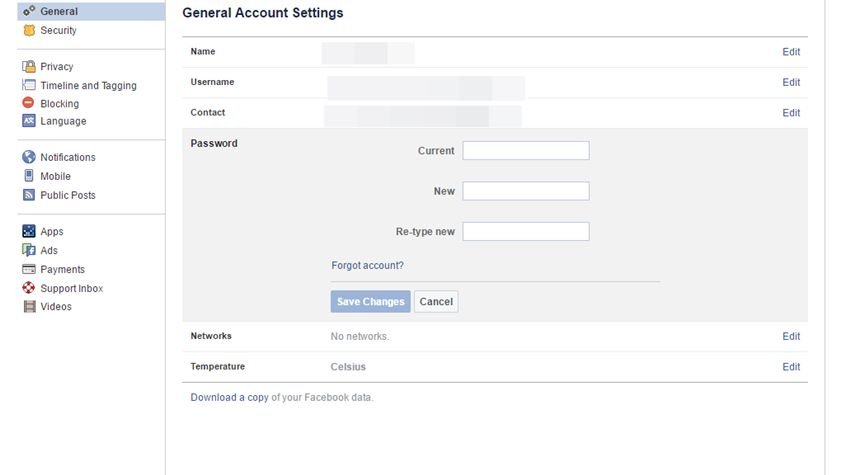
Task: Click the Support Inbox lifebuoy icon
Action: point(29,288)
